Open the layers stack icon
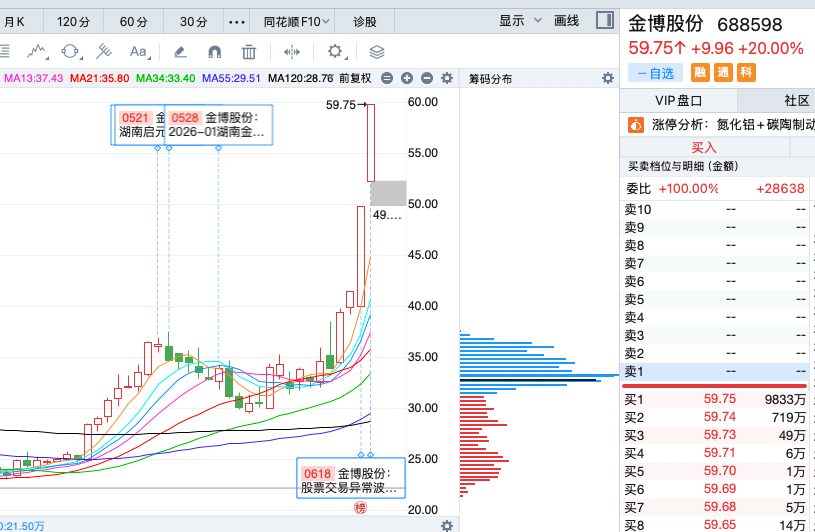The width and height of the screenshot is (815, 532). (377, 51)
